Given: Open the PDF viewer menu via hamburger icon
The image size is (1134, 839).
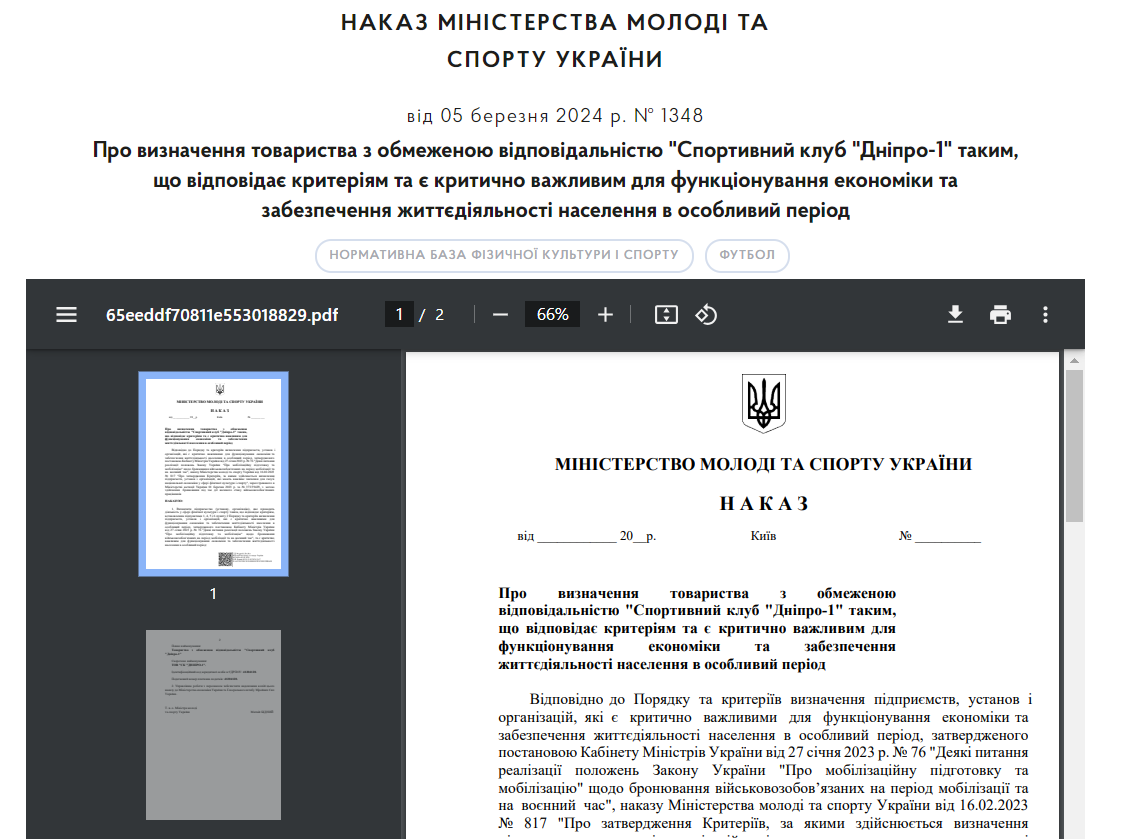Looking at the screenshot, I should point(66,314).
